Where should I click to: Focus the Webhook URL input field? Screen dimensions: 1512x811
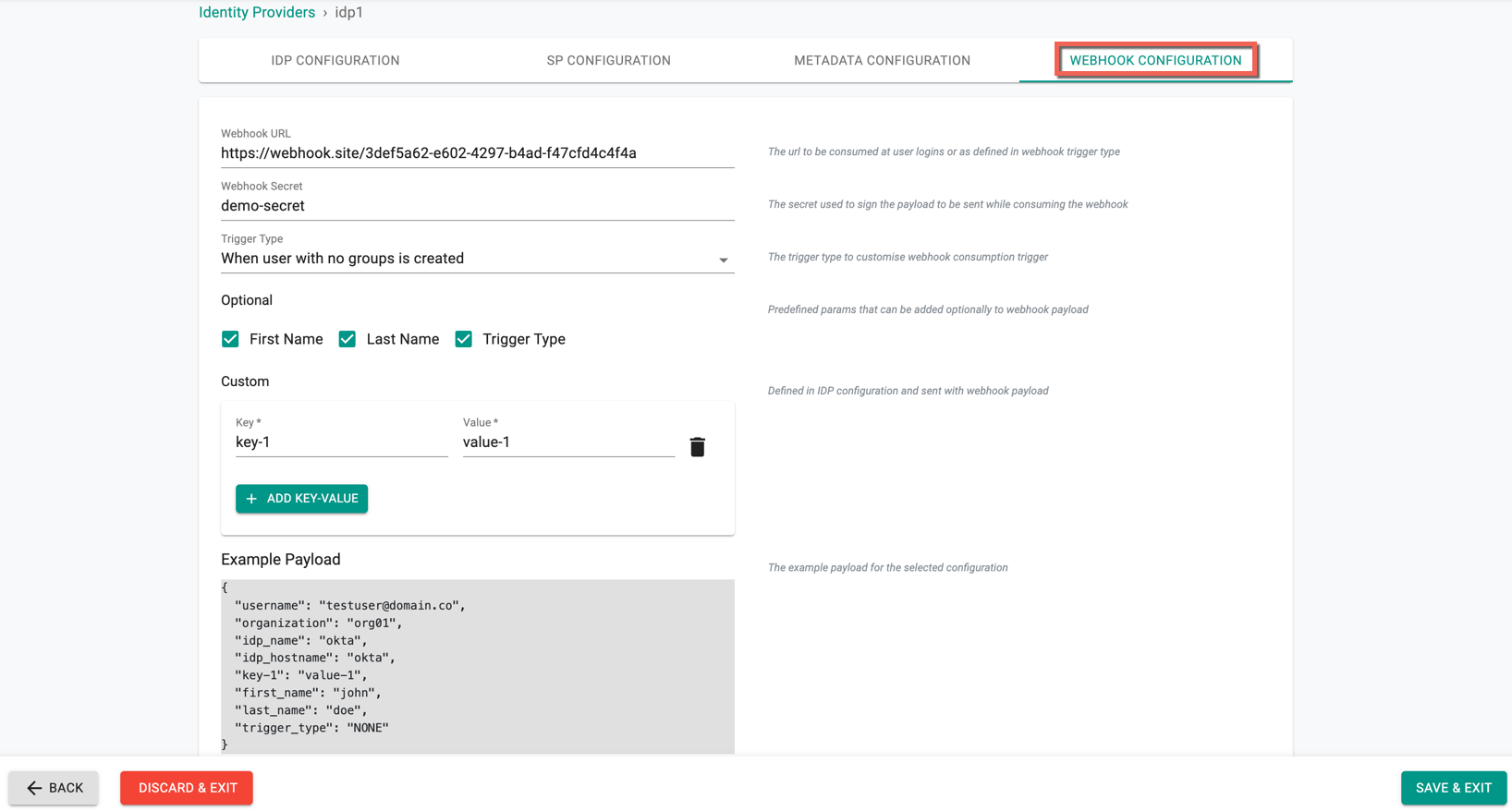[478, 153]
